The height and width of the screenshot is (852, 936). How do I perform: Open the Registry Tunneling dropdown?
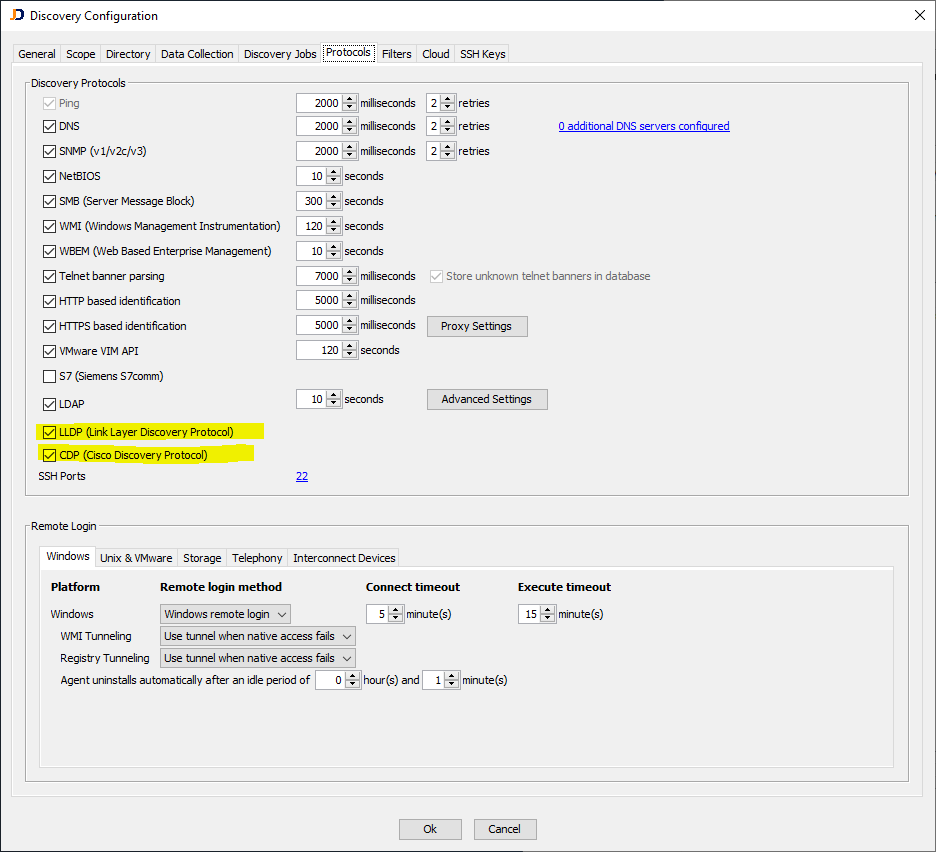tap(345, 658)
